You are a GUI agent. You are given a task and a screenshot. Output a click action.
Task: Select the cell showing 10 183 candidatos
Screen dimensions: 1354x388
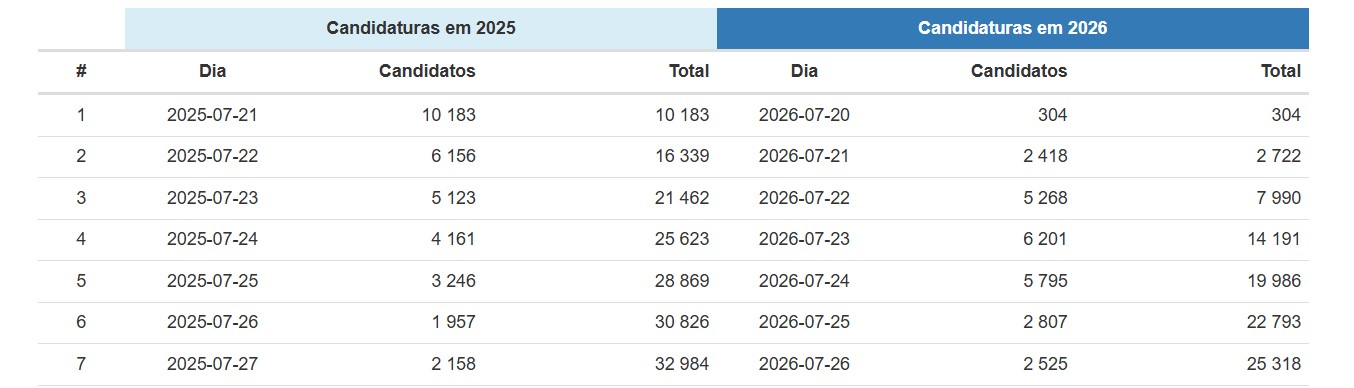click(448, 115)
